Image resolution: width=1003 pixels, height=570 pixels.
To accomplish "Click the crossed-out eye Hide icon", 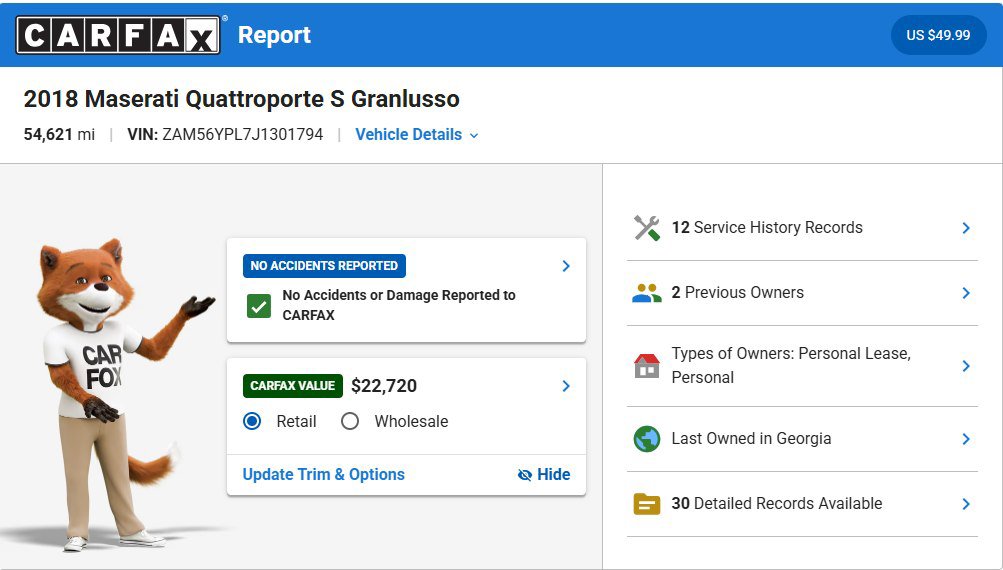I will pyautogui.click(x=525, y=475).
